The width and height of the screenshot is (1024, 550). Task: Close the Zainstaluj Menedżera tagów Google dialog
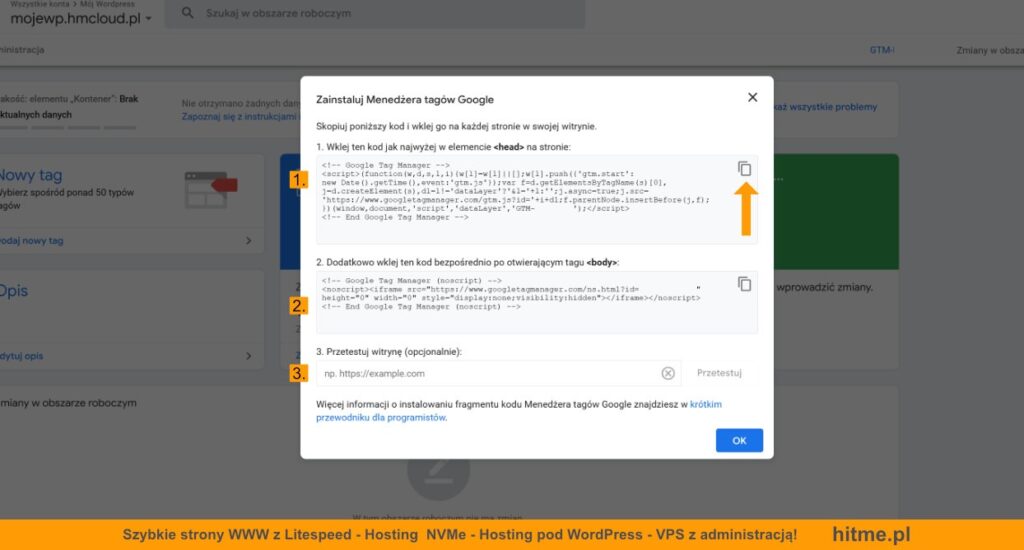[x=752, y=98]
